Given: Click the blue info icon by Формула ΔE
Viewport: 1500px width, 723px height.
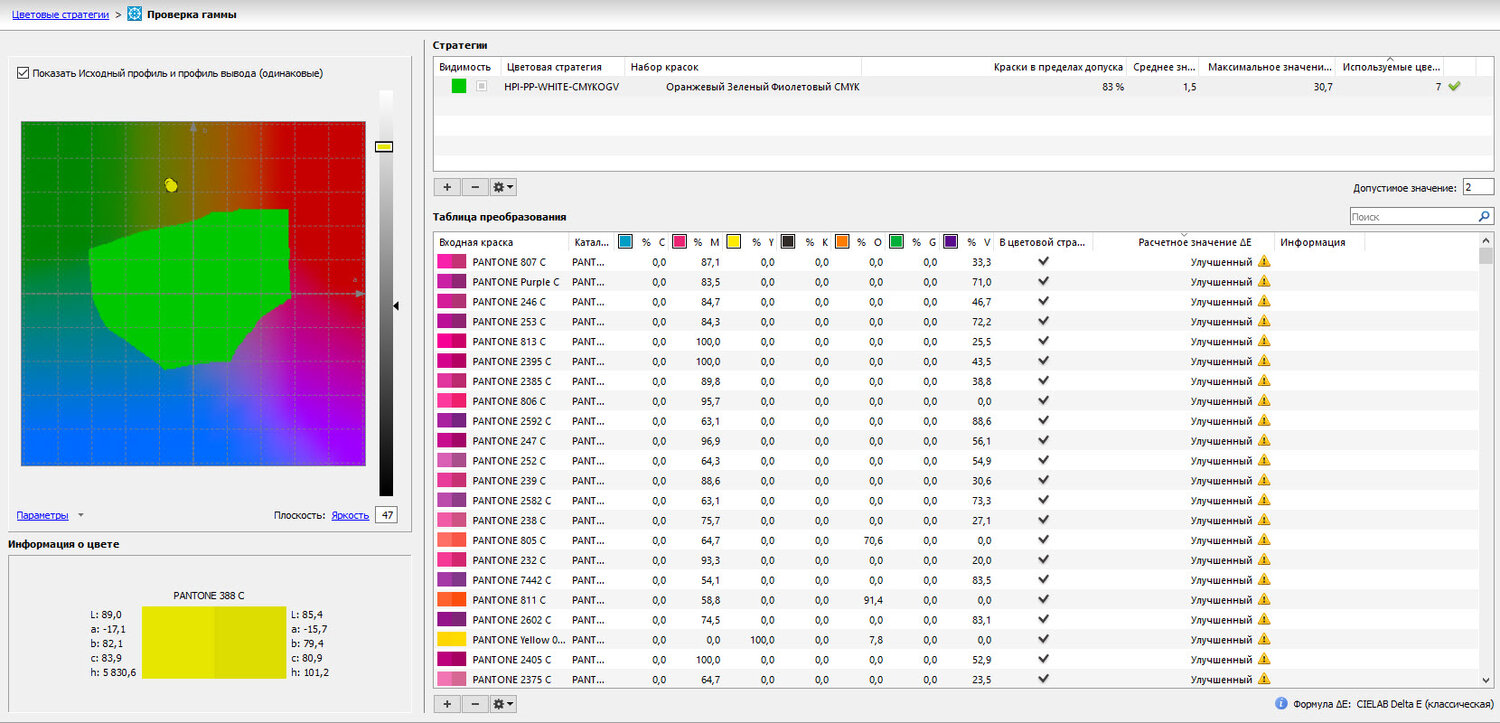Looking at the screenshot, I should click(x=1281, y=704).
